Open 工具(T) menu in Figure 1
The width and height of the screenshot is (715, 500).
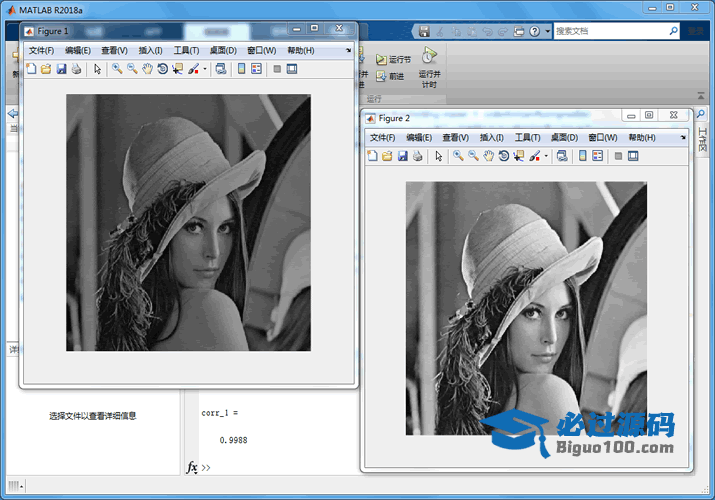point(187,51)
